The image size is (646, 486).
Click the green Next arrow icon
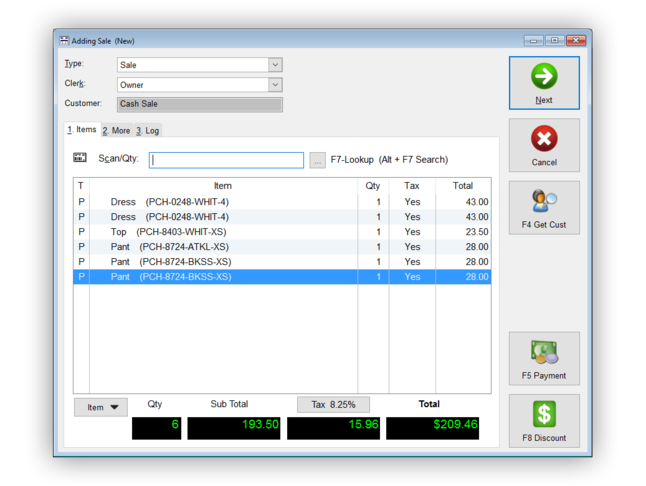[x=544, y=76]
